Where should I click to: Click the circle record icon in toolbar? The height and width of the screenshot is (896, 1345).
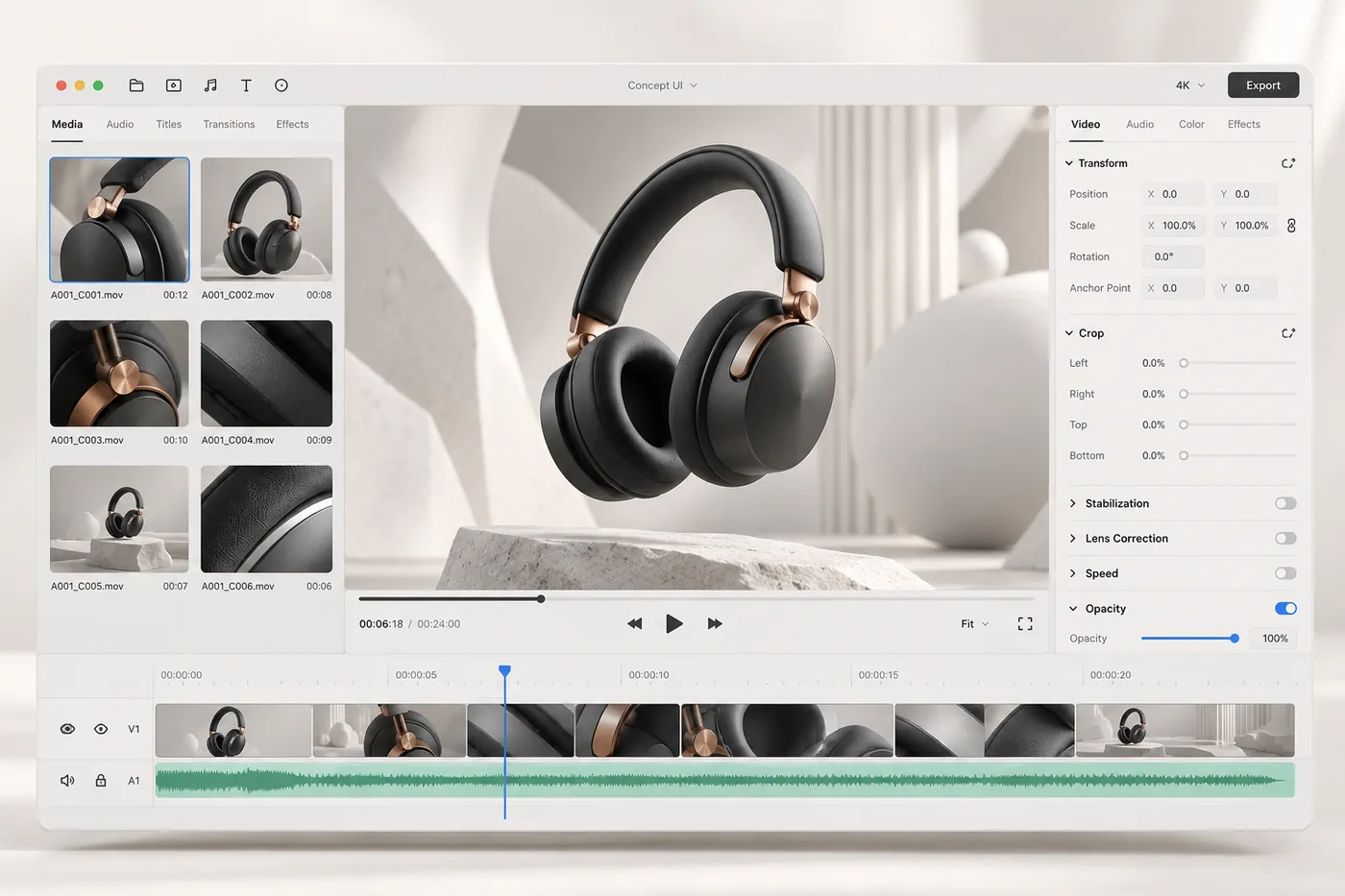[x=281, y=85]
